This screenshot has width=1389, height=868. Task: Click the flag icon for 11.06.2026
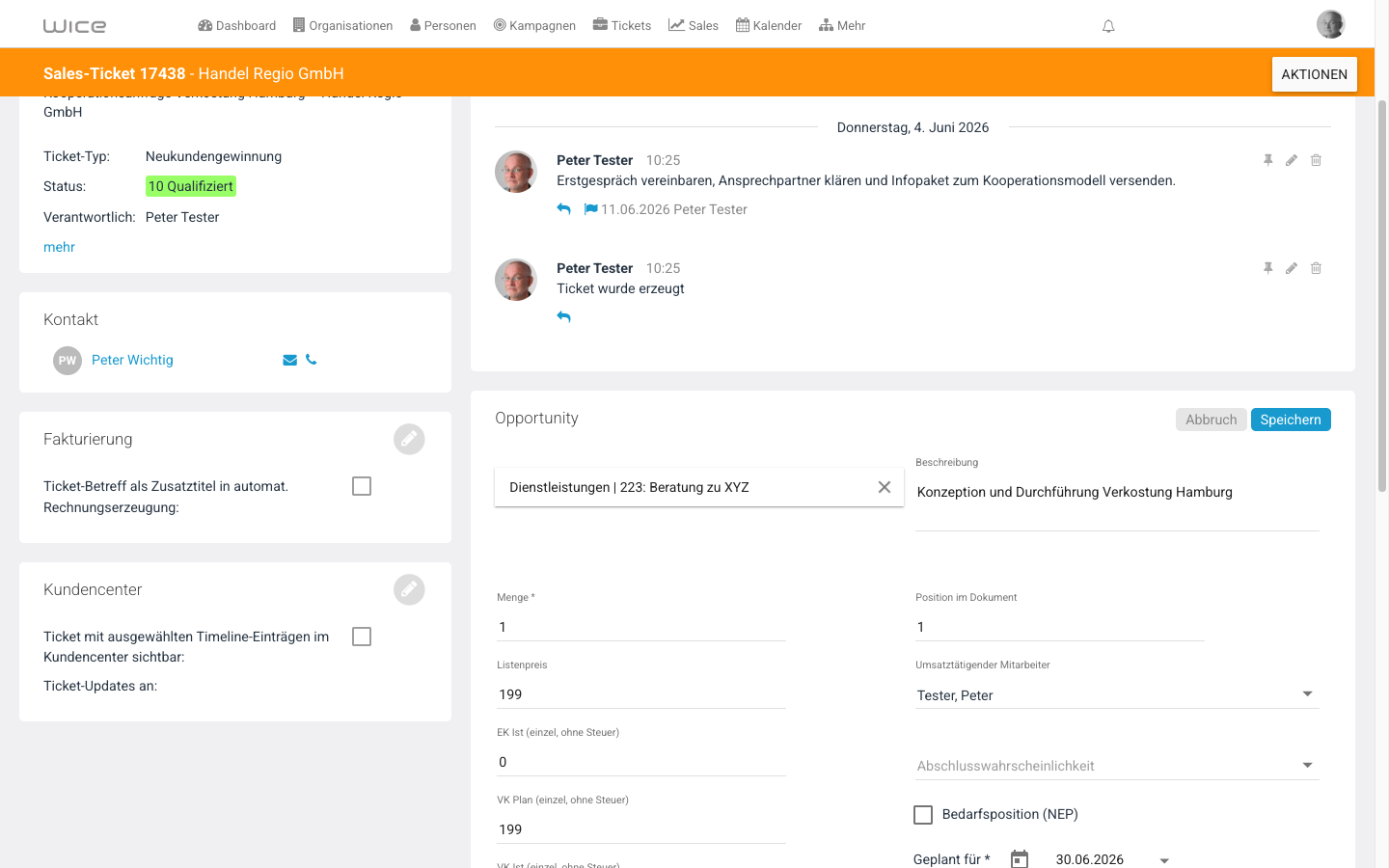point(590,209)
